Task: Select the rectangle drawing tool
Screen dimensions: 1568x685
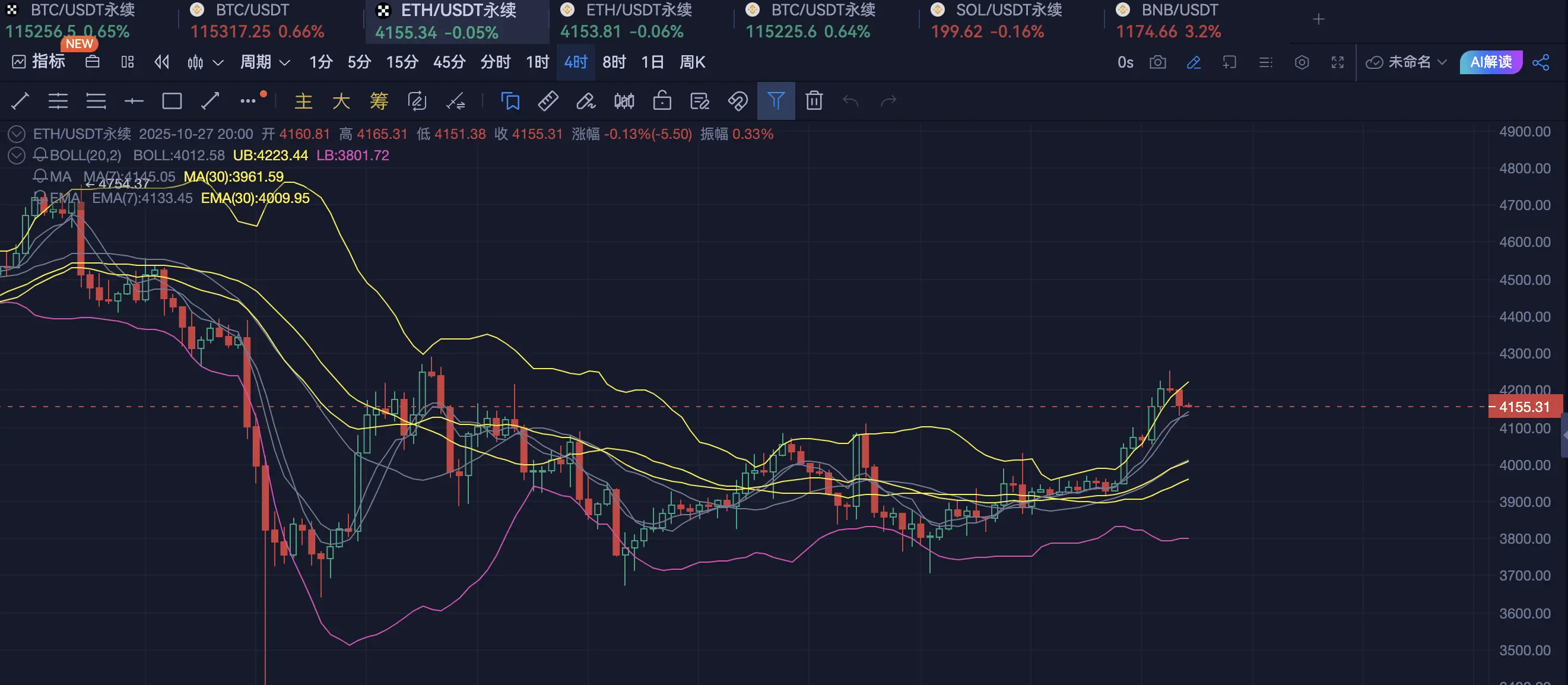Action: 172,101
